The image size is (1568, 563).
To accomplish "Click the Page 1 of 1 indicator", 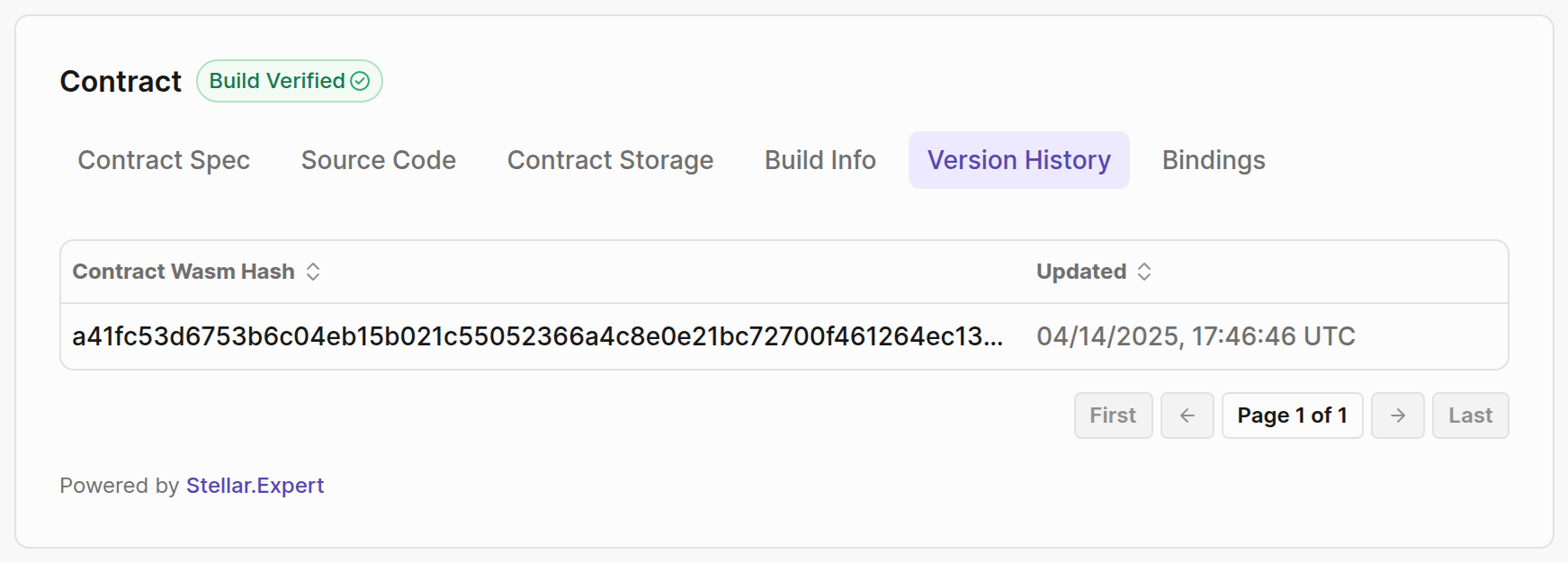I will [1292, 416].
